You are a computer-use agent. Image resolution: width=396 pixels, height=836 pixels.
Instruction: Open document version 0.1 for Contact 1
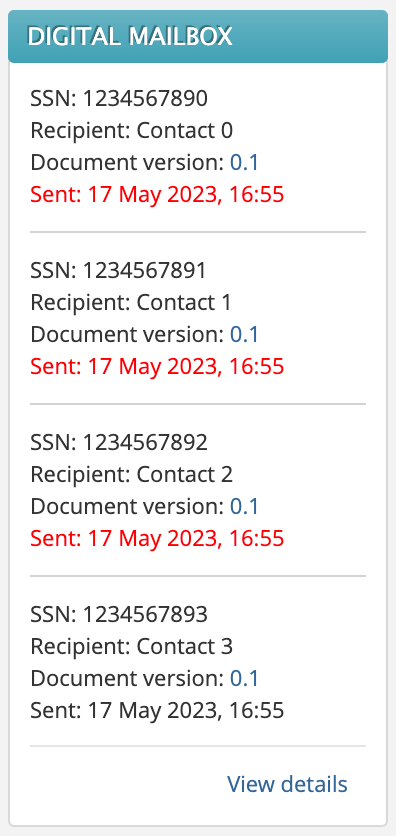coord(244,334)
